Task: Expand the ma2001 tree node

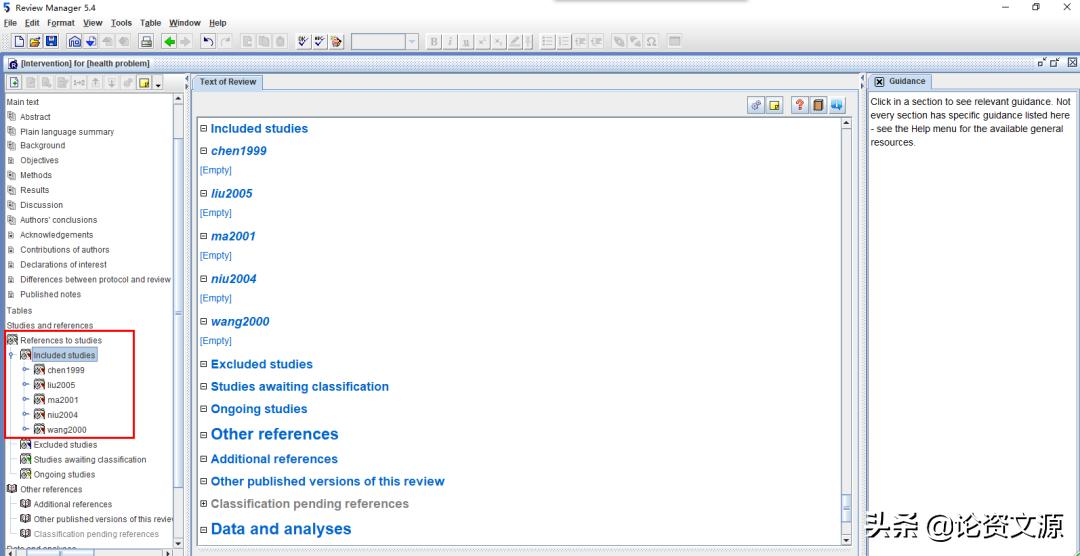Action: (x=26, y=400)
